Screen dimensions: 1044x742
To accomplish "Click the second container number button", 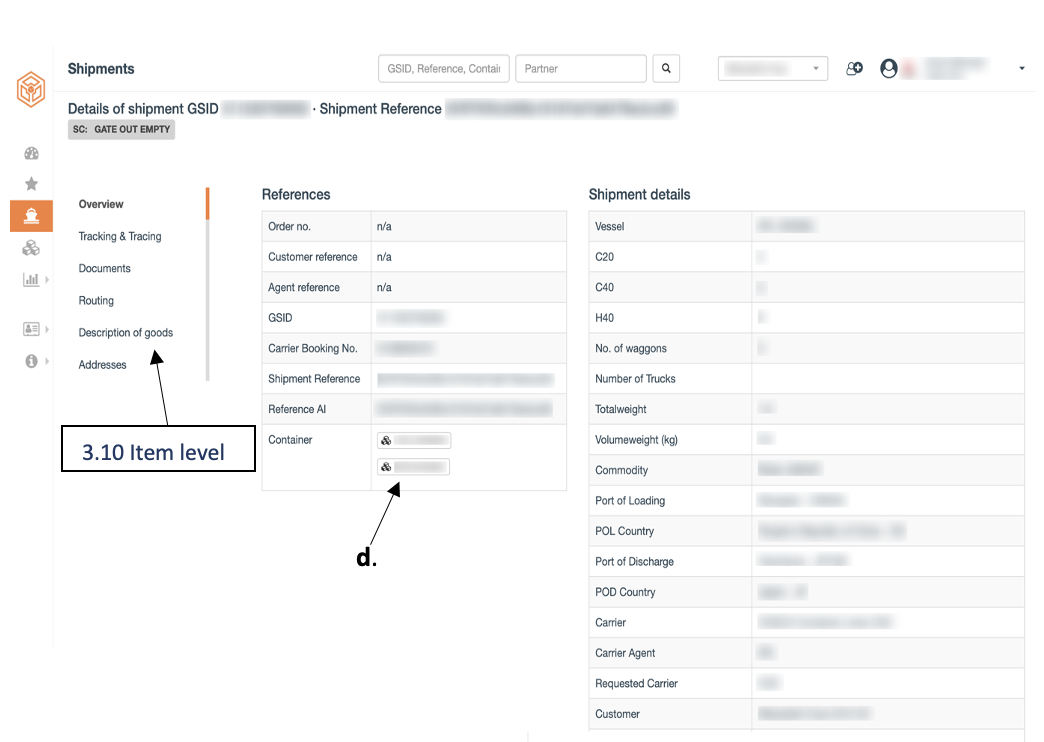I will coord(413,467).
